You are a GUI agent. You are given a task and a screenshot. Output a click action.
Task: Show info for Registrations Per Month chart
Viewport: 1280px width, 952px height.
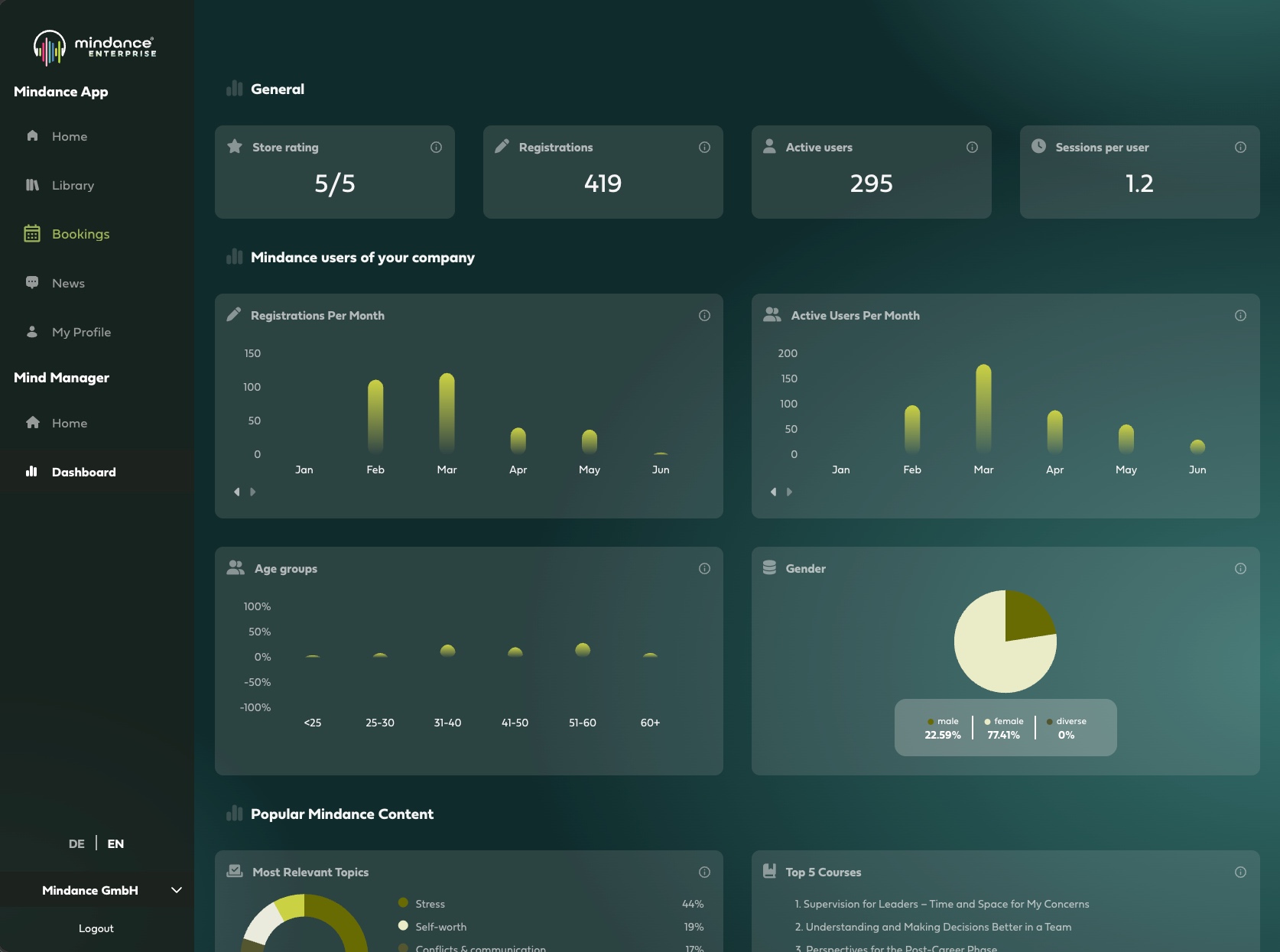tap(704, 315)
